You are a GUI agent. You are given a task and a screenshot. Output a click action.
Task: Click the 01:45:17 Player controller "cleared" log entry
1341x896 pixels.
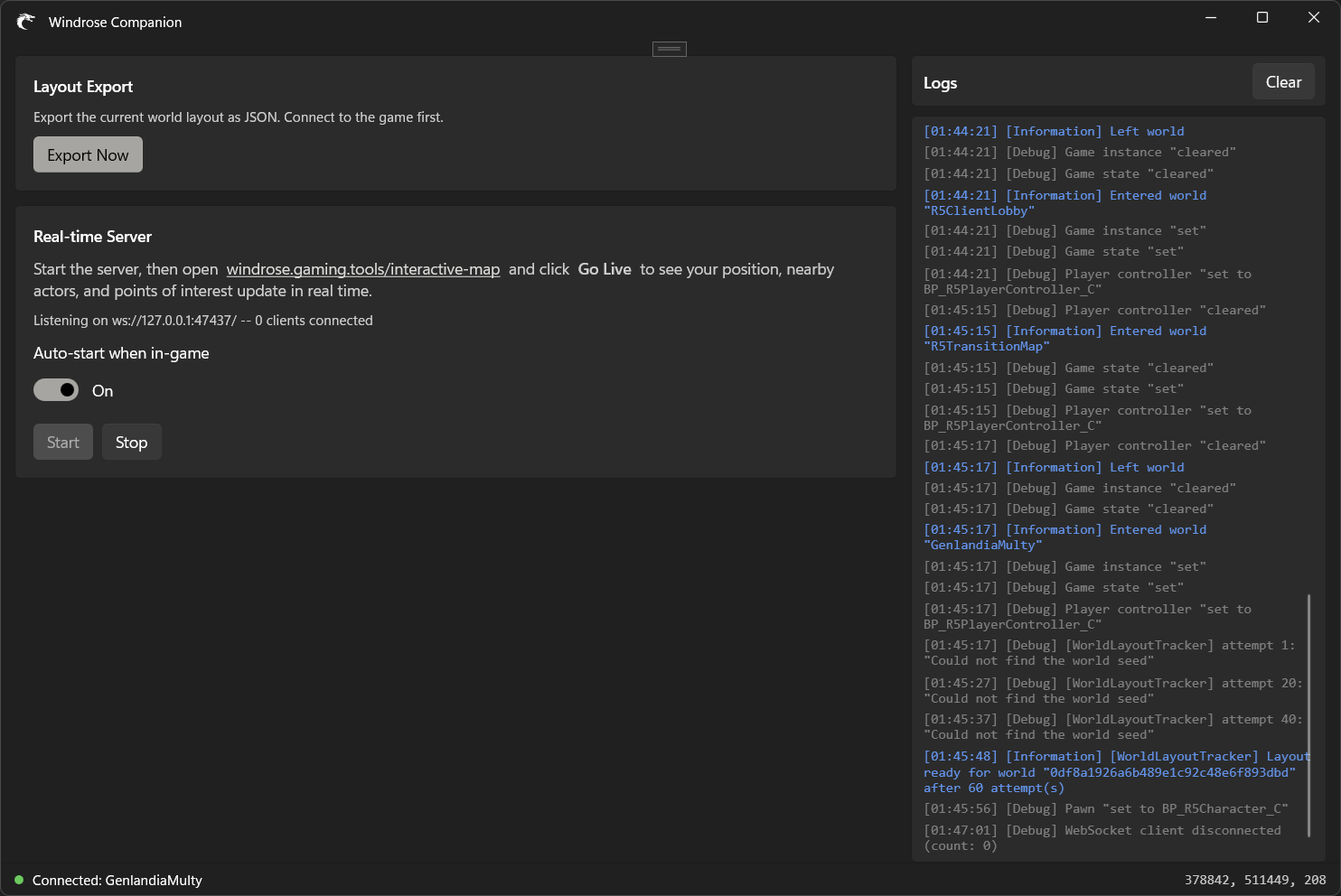(1094, 445)
